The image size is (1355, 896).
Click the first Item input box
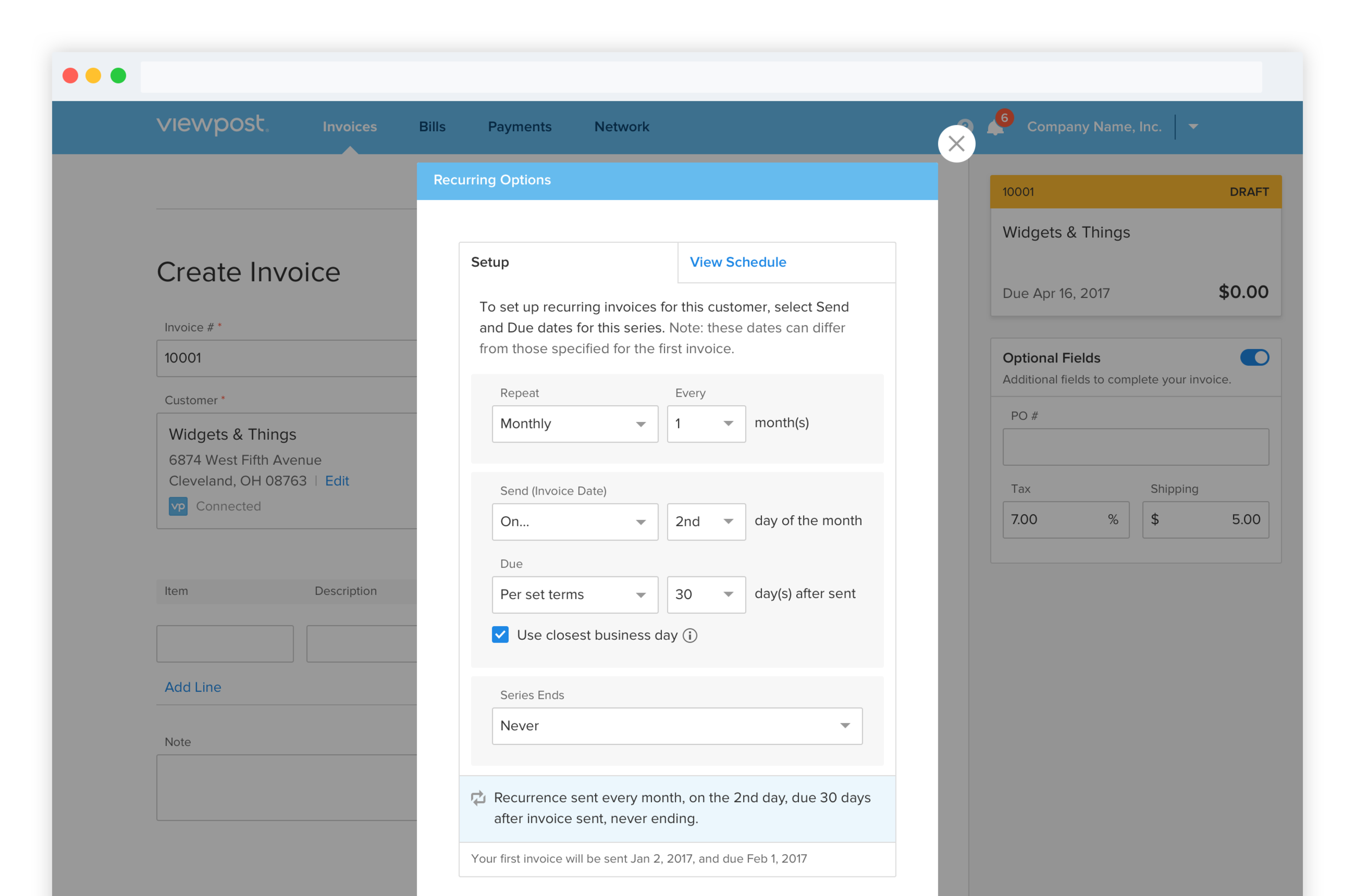click(x=225, y=644)
